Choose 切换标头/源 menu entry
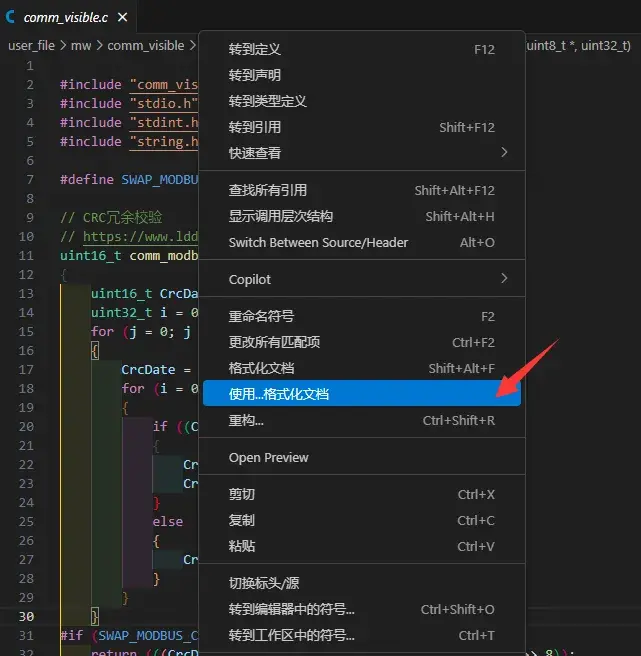This screenshot has width=641, height=656. (362, 583)
